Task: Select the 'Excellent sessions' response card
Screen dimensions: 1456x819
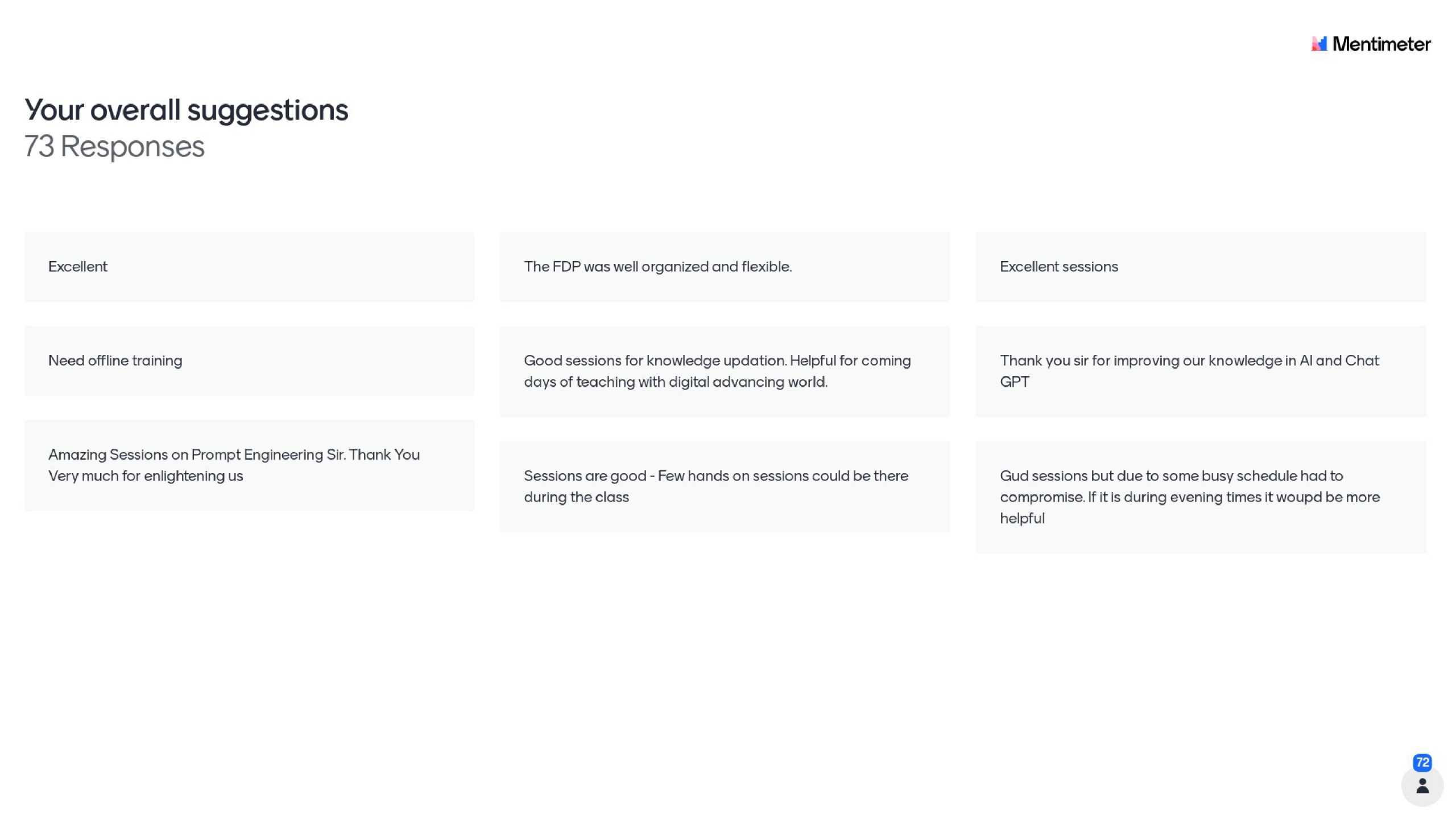Action: [1201, 267]
